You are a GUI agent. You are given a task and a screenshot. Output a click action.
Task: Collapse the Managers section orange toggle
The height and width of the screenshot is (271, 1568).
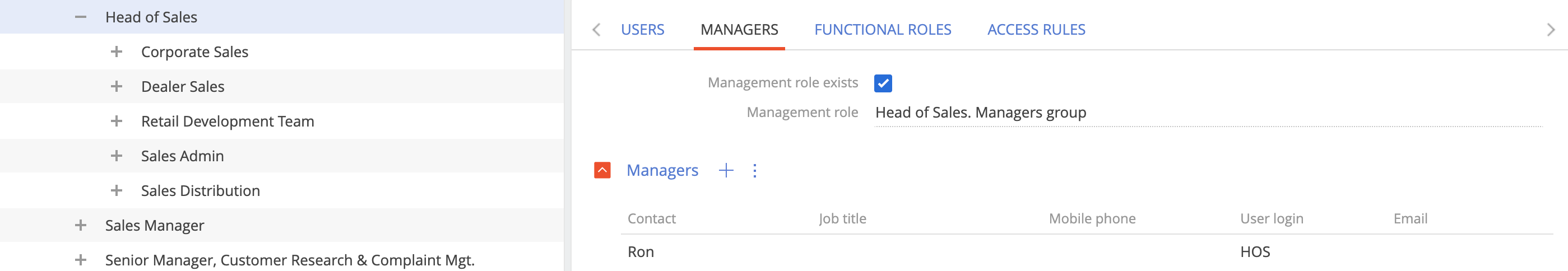tap(602, 170)
